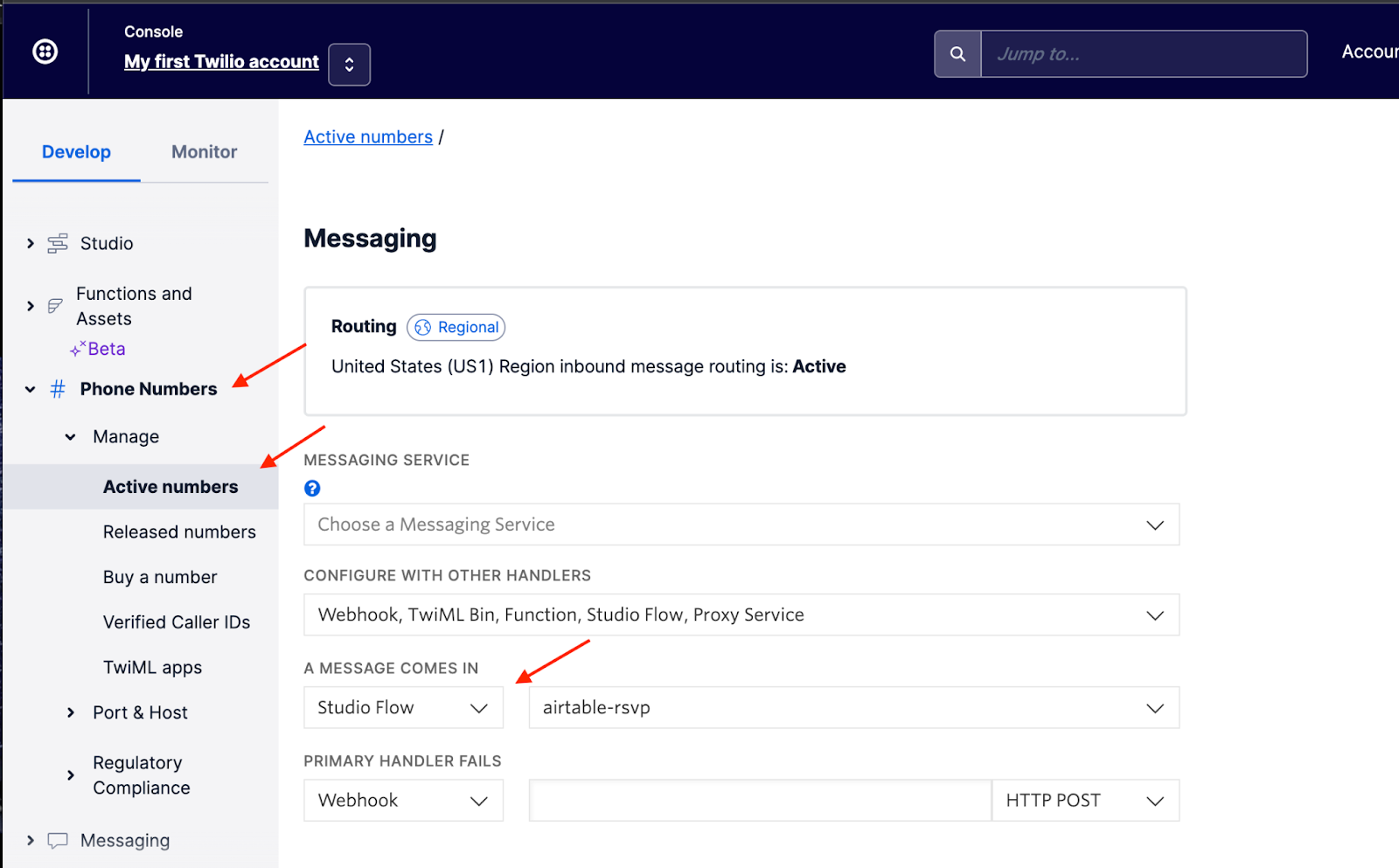Open Choose a Messaging Service dropdown

click(741, 524)
